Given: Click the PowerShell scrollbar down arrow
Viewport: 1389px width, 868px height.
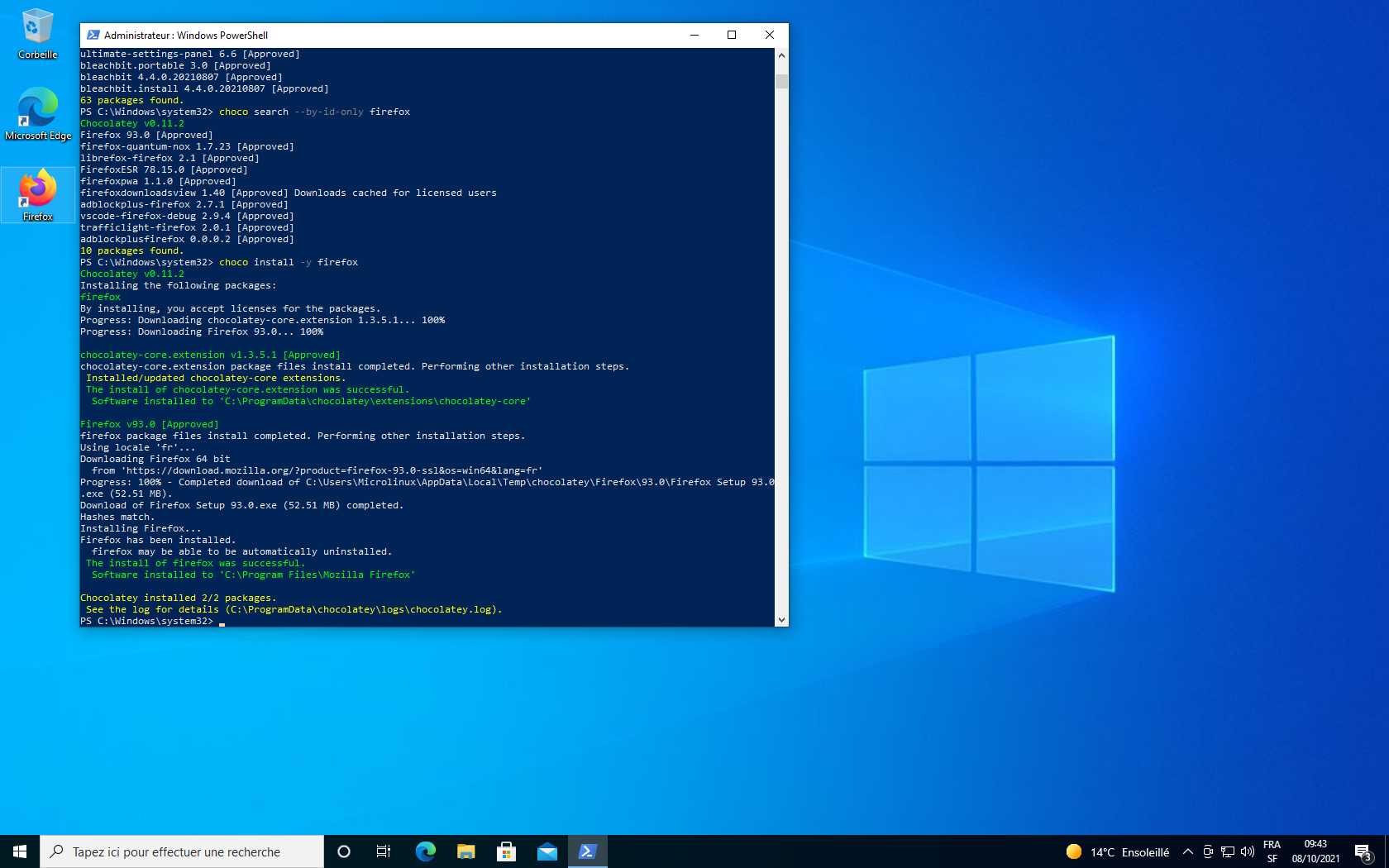Looking at the screenshot, I should (x=781, y=620).
